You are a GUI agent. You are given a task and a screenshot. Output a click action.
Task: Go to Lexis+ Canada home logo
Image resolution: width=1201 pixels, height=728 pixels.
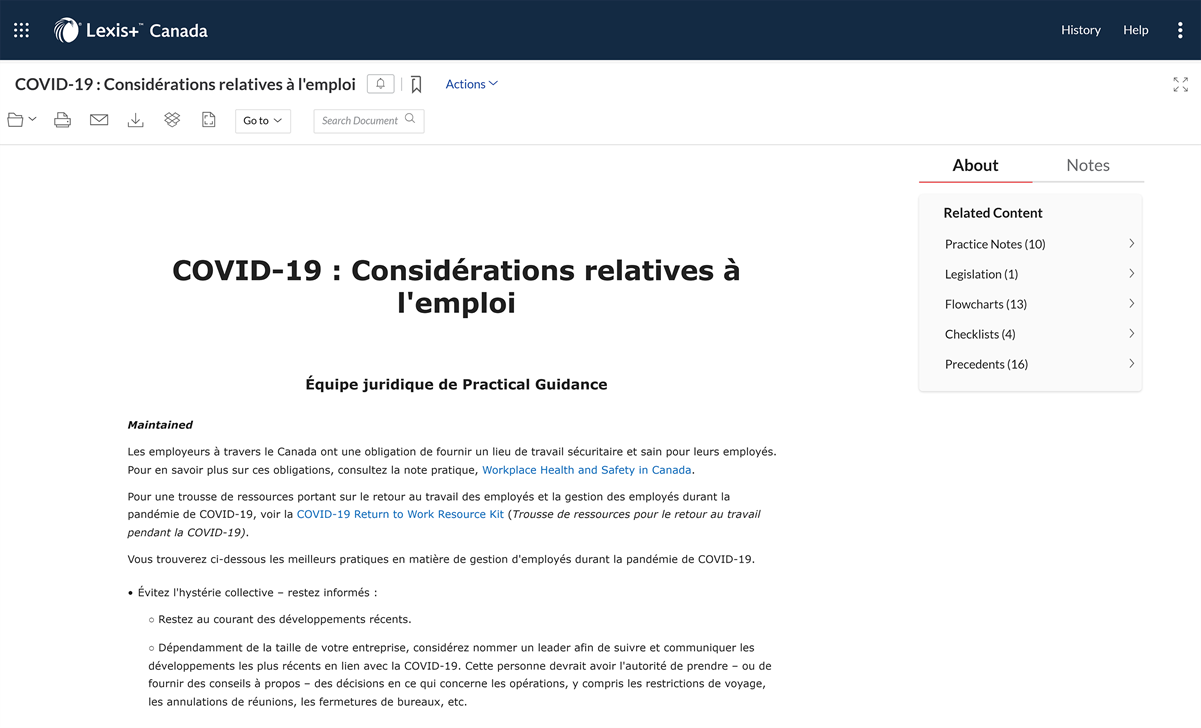(x=131, y=30)
